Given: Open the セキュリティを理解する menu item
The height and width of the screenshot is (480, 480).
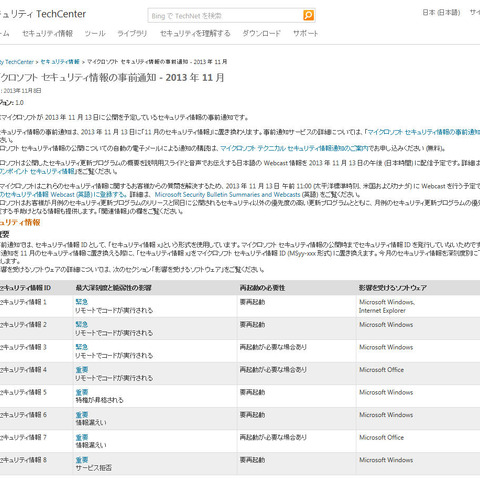Looking at the screenshot, I should click(195, 33).
